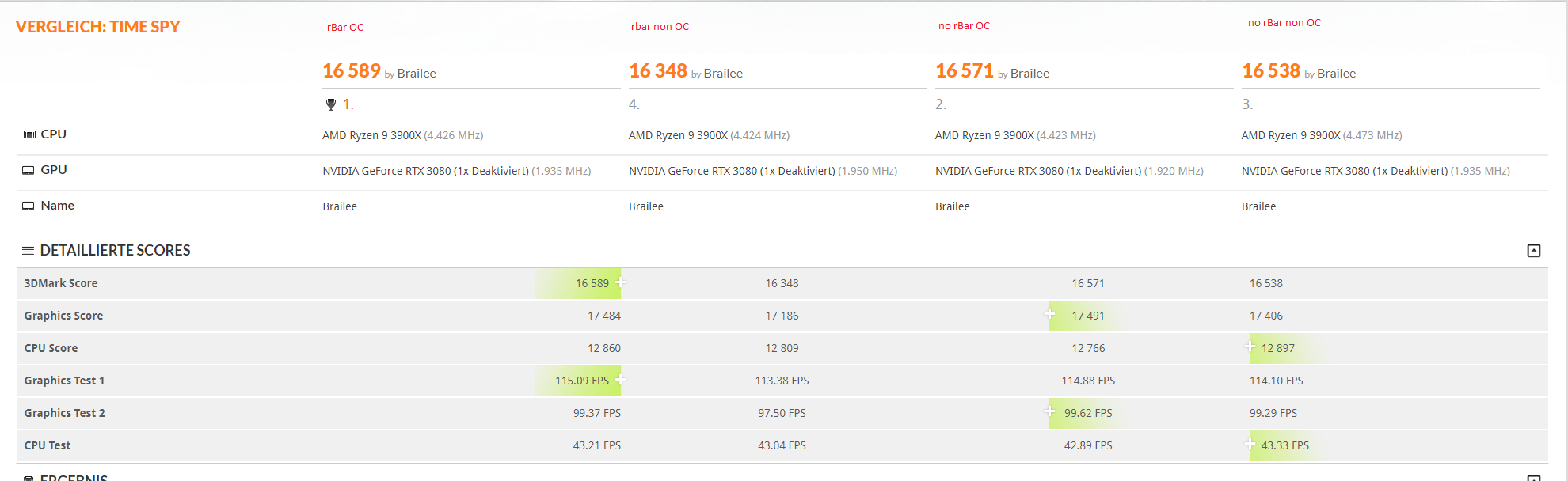Viewport: 1568px width, 481px height.
Task: Click the 113.38 FPS value
Action: (782, 381)
